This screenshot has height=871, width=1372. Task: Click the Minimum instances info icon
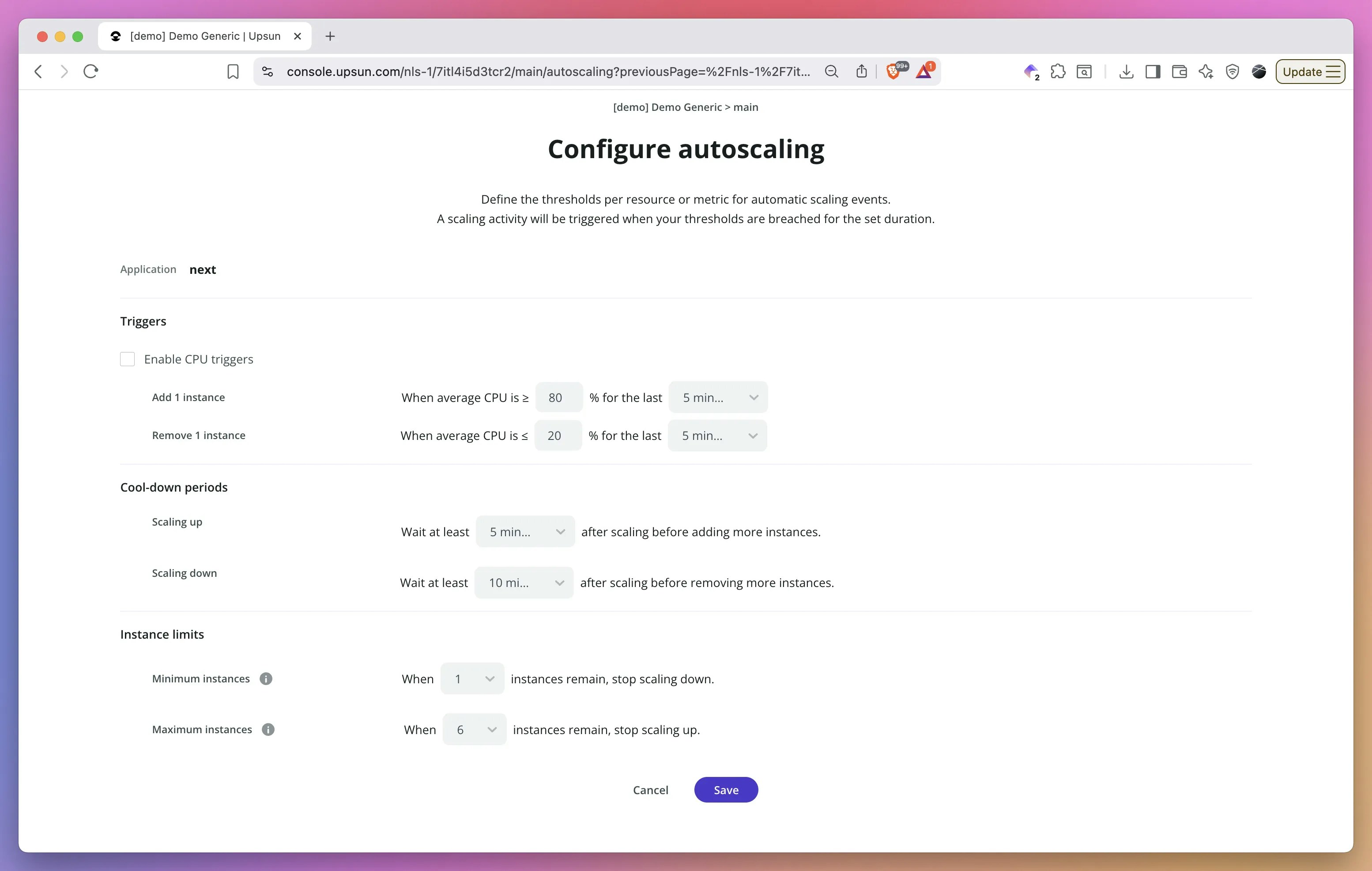coord(265,678)
